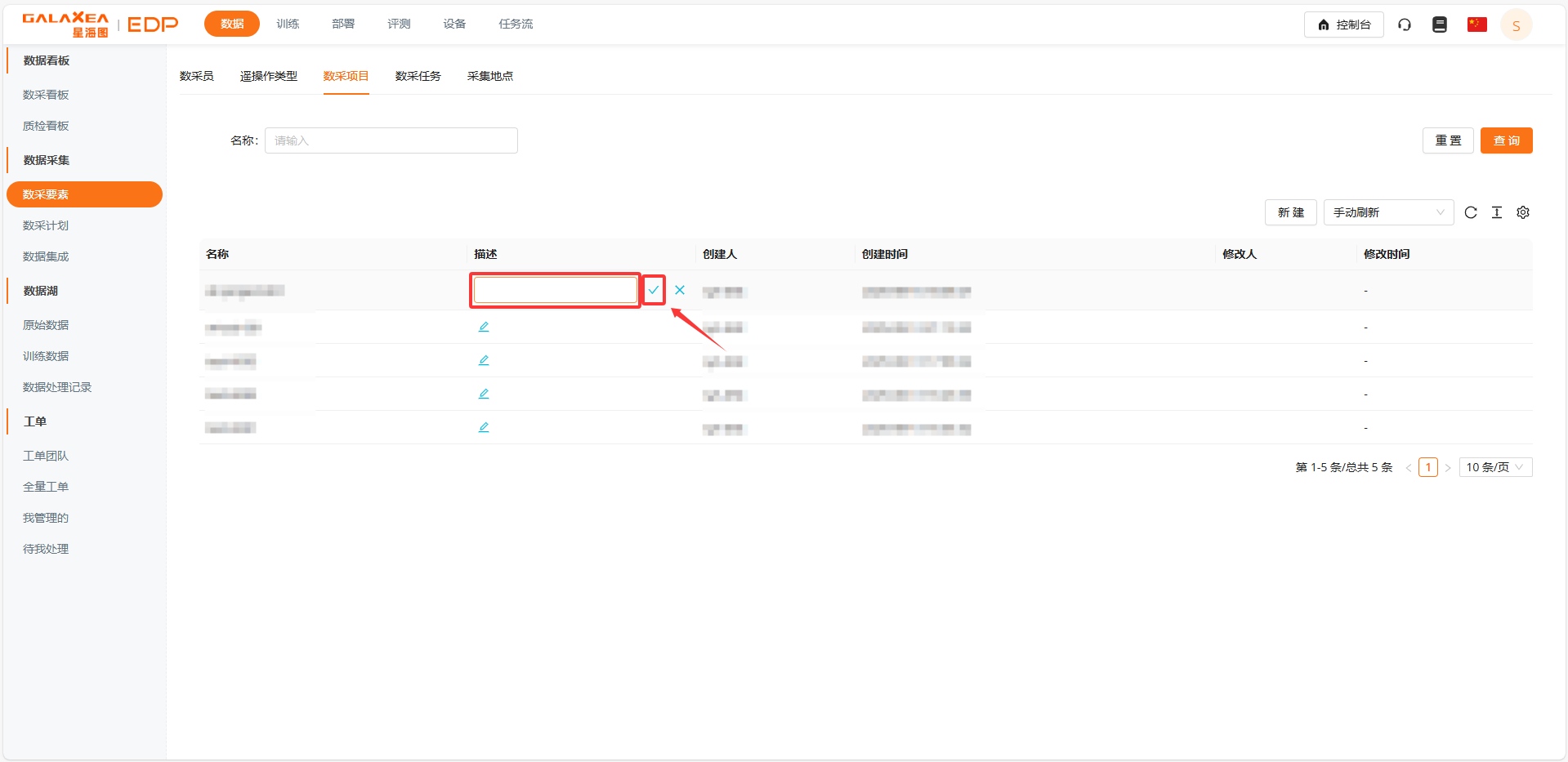Switch to the 数采任务 tab

418,76
